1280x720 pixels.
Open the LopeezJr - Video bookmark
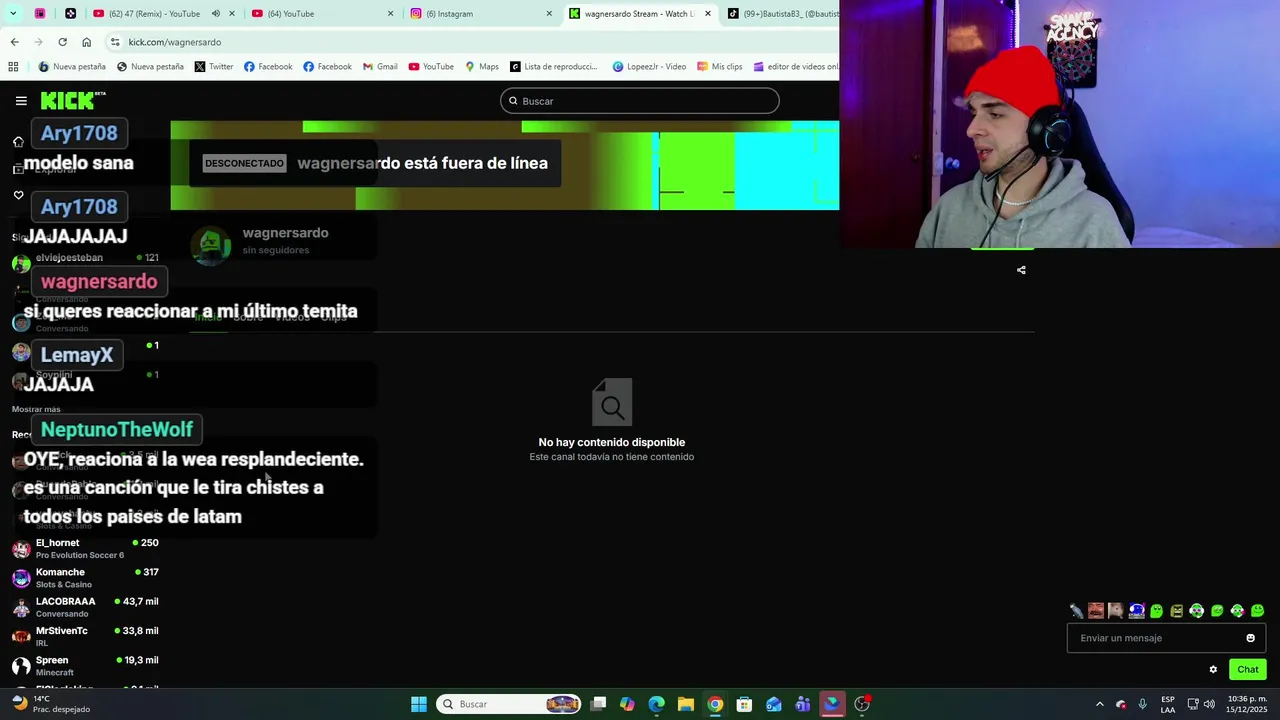(x=649, y=67)
